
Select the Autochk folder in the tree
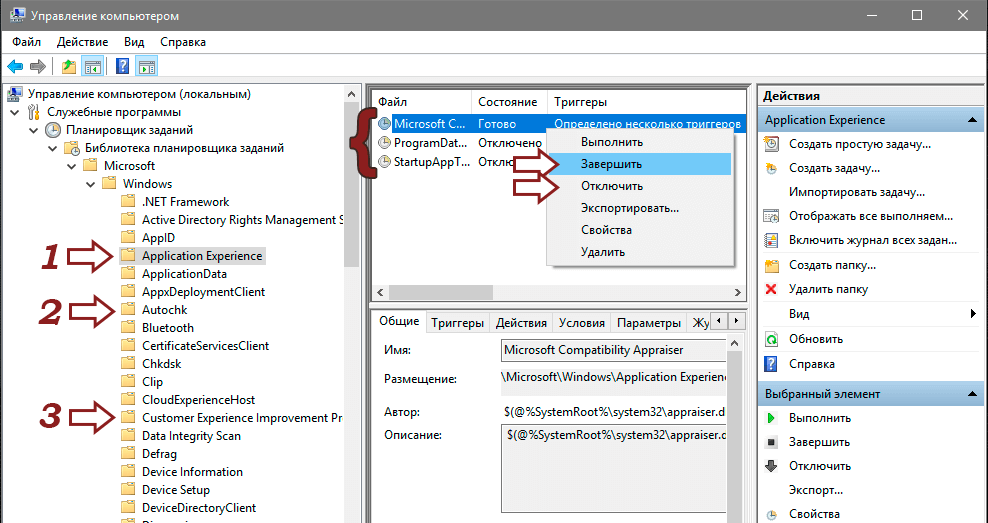(164, 310)
